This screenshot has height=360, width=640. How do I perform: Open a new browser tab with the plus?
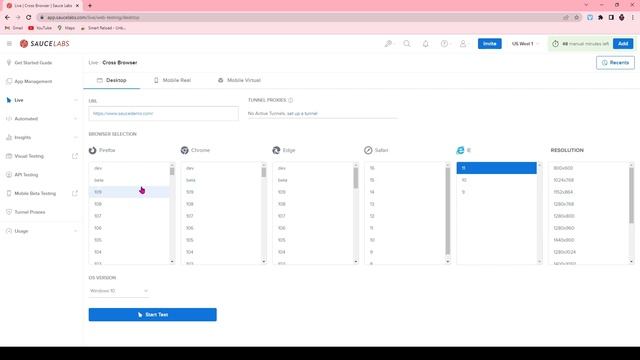coord(90,6)
